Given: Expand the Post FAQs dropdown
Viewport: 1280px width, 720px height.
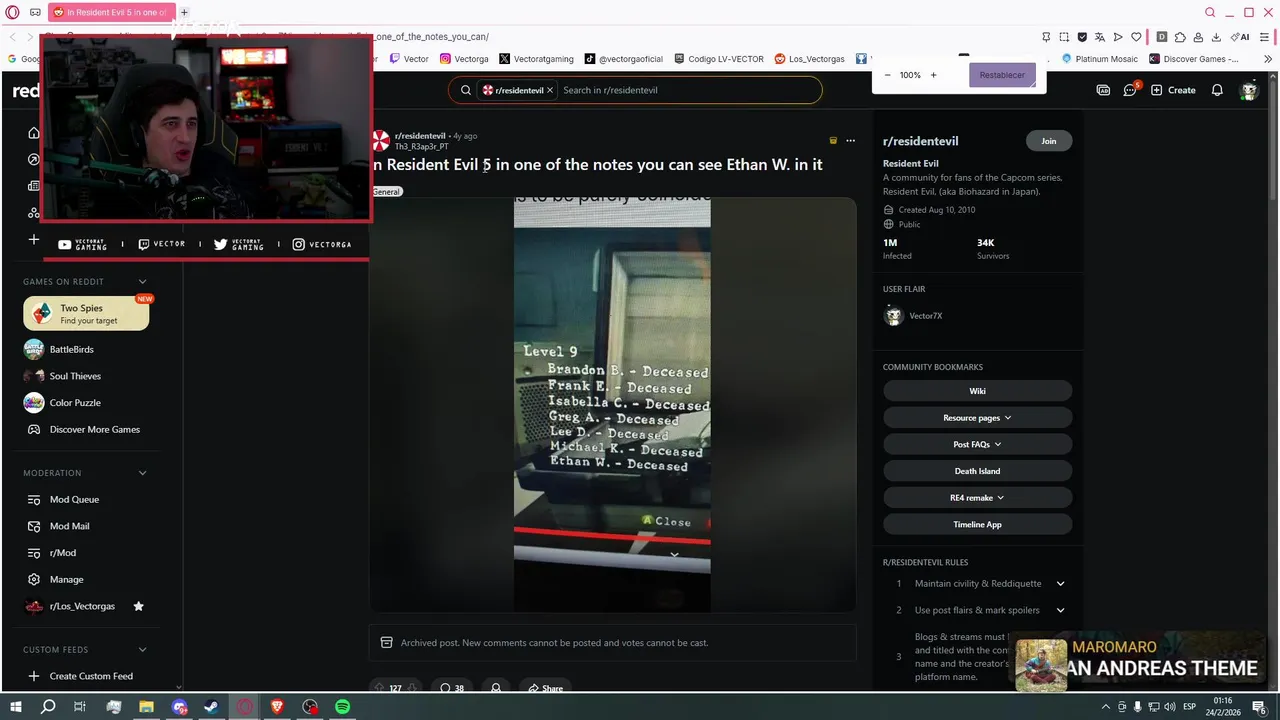Looking at the screenshot, I should pos(977,444).
